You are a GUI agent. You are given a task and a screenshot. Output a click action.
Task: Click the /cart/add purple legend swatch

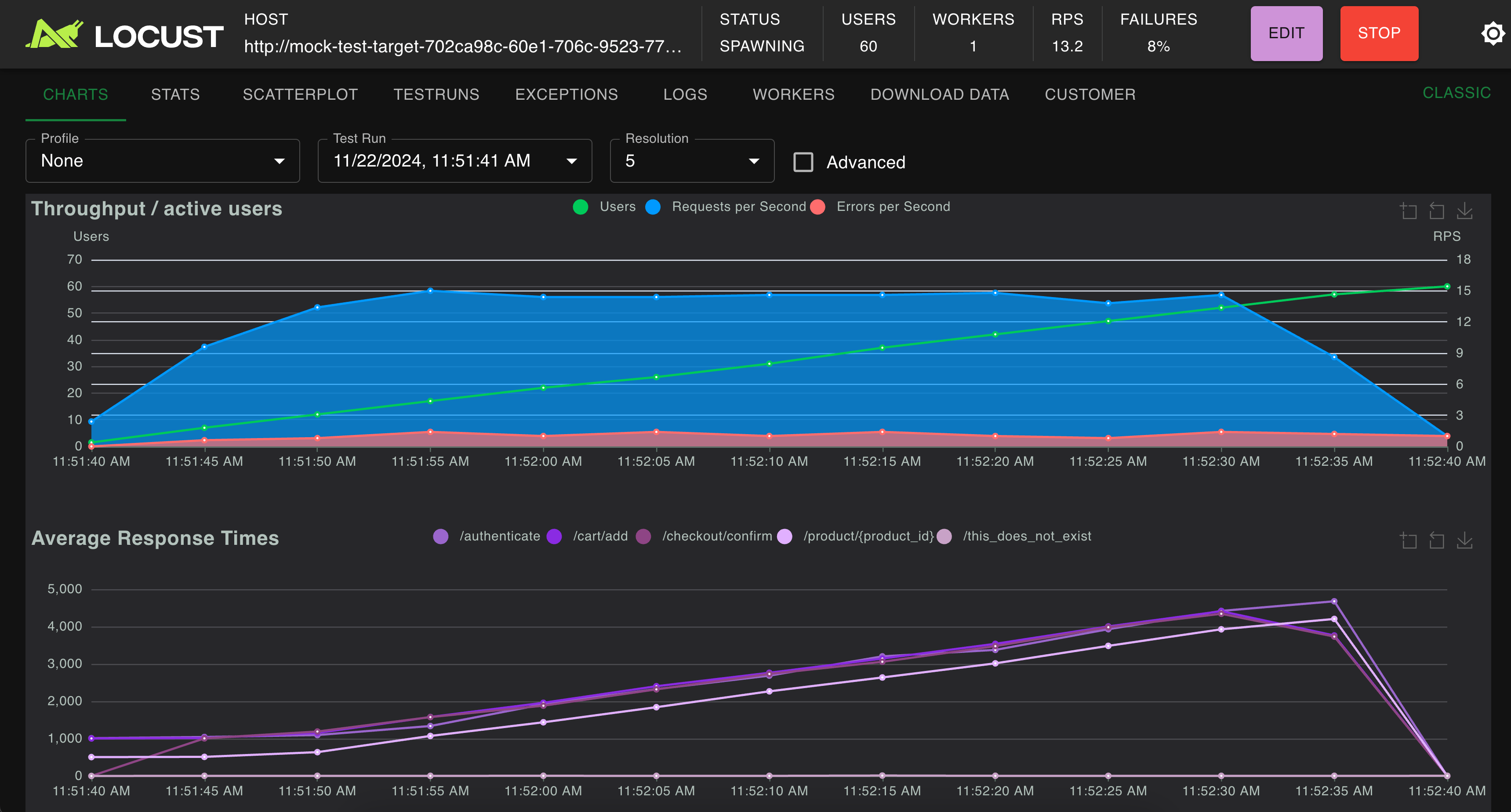pos(554,536)
